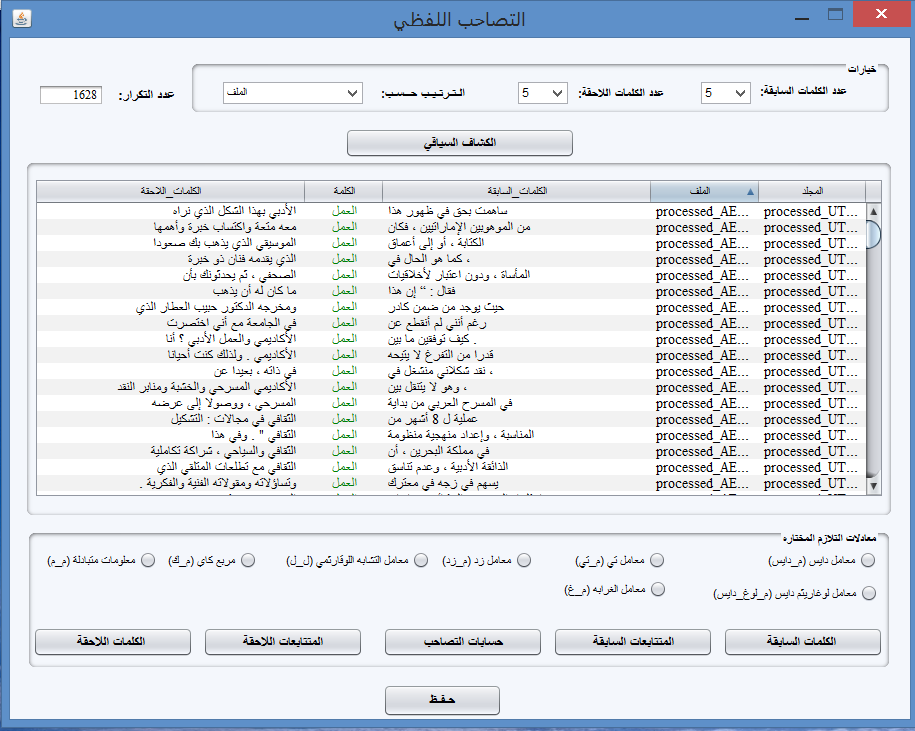
Task: Click the عدد التكرار field showing 1628
Action: click(71, 95)
